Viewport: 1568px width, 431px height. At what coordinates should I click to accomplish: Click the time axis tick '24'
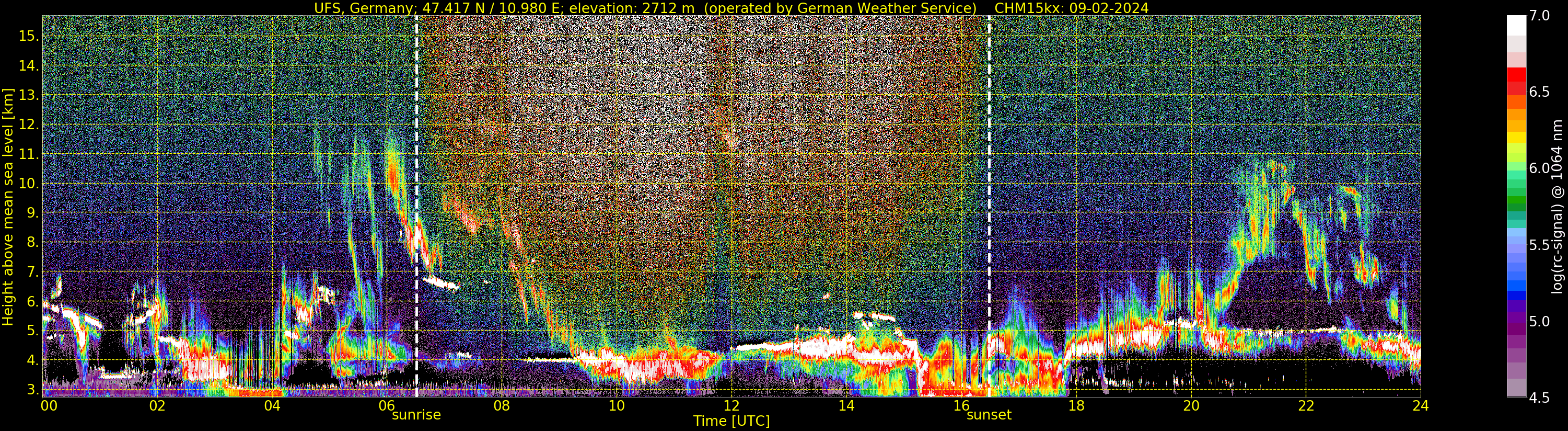(x=1420, y=406)
